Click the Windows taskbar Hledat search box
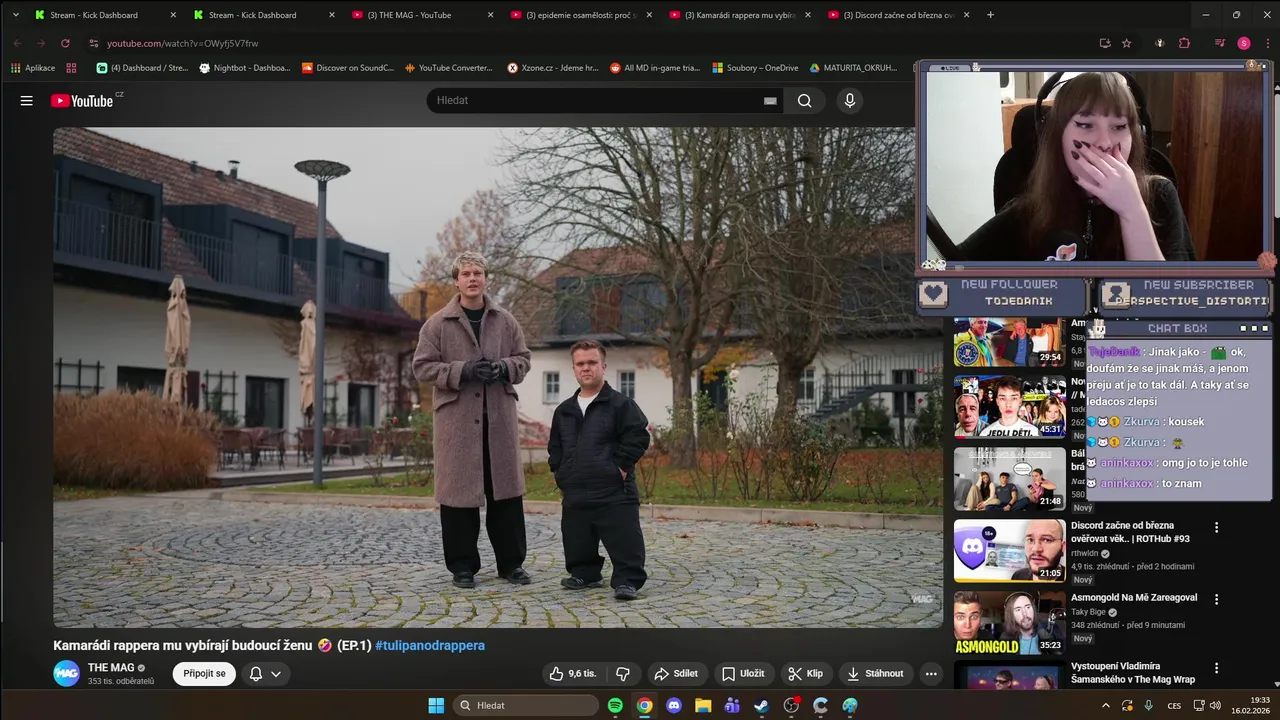This screenshot has width=1280, height=720. pos(525,705)
